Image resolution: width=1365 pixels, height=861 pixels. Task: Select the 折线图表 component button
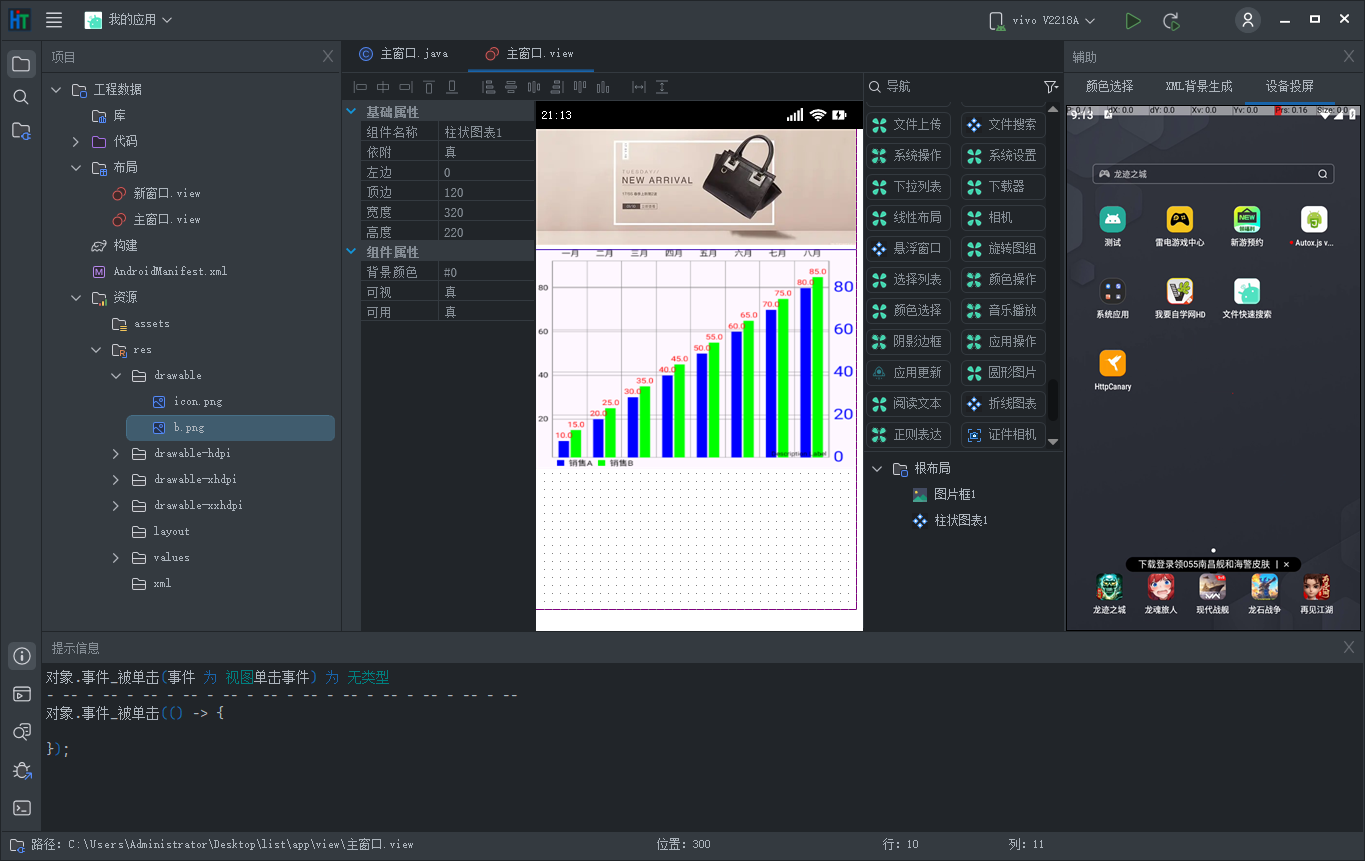(1003, 404)
